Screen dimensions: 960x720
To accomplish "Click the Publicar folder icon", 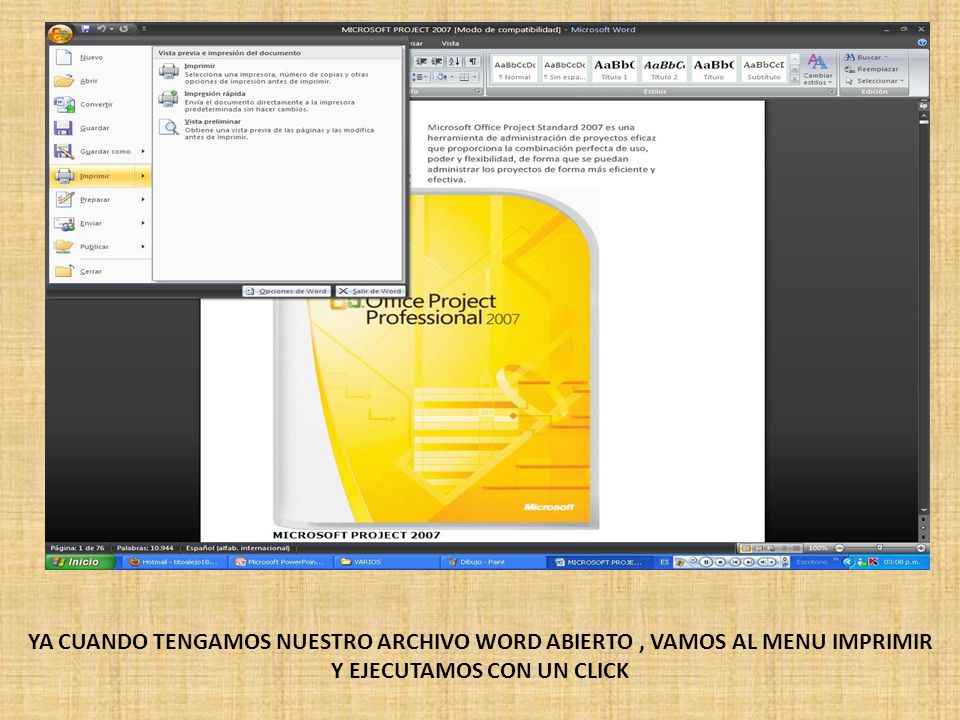I will tap(64, 247).
